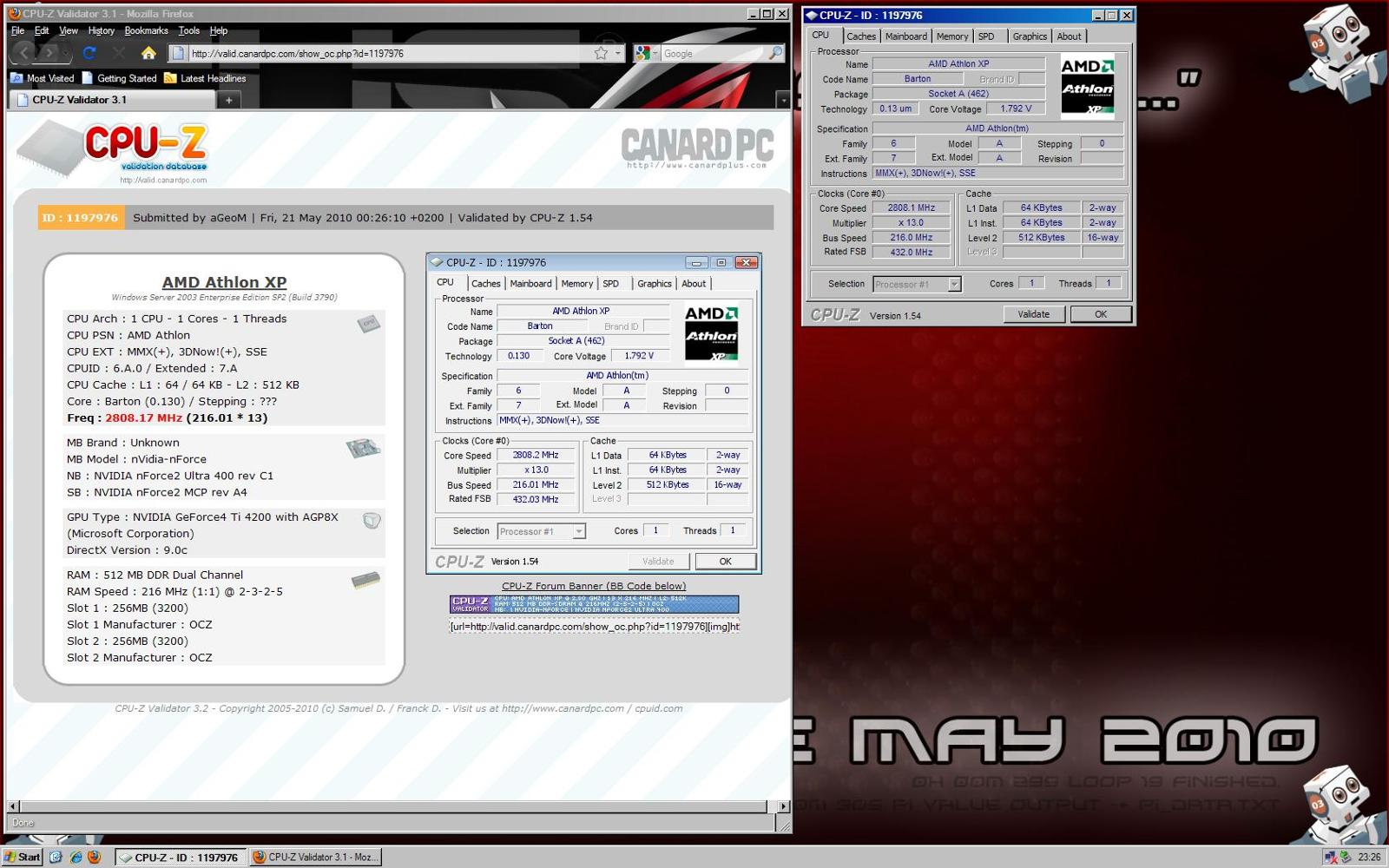Image resolution: width=1389 pixels, height=868 pixels.
Task: Select the BB code URL text field
Action: [594, 627]
